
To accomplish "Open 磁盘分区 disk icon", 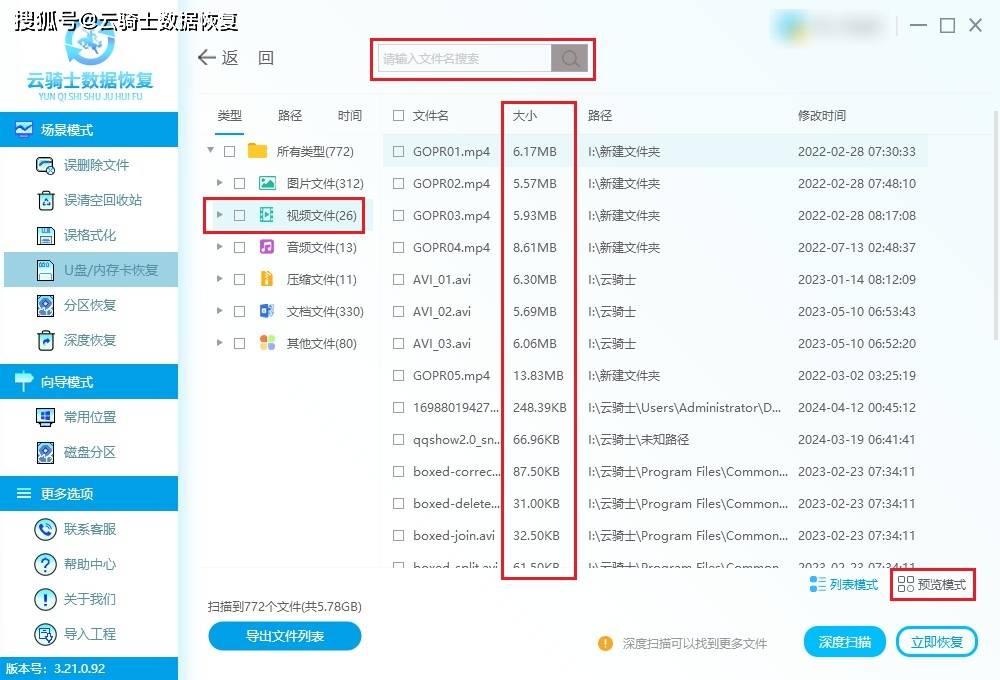I will pos(45,452).
